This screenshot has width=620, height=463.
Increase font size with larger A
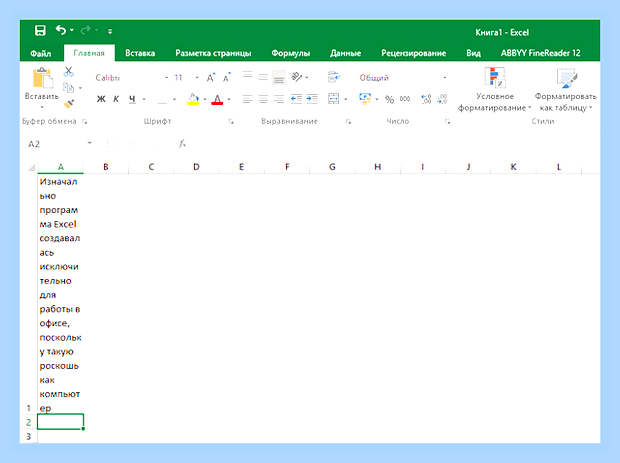pos(211,77)
